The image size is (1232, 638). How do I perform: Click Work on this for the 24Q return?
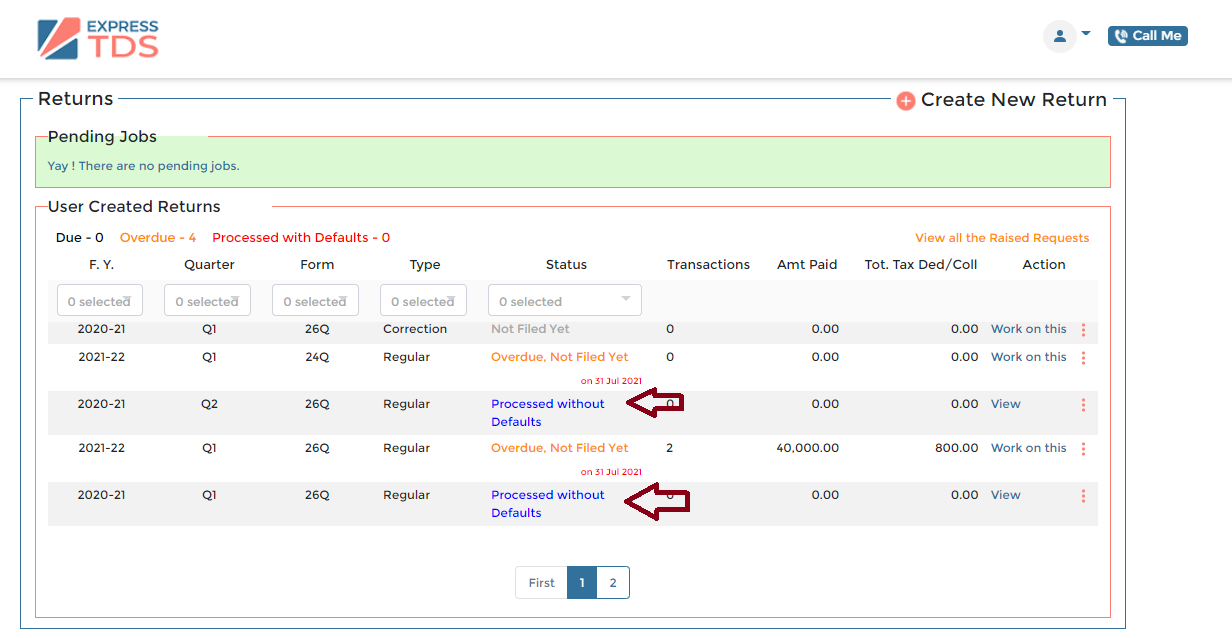click(1028, 357)
